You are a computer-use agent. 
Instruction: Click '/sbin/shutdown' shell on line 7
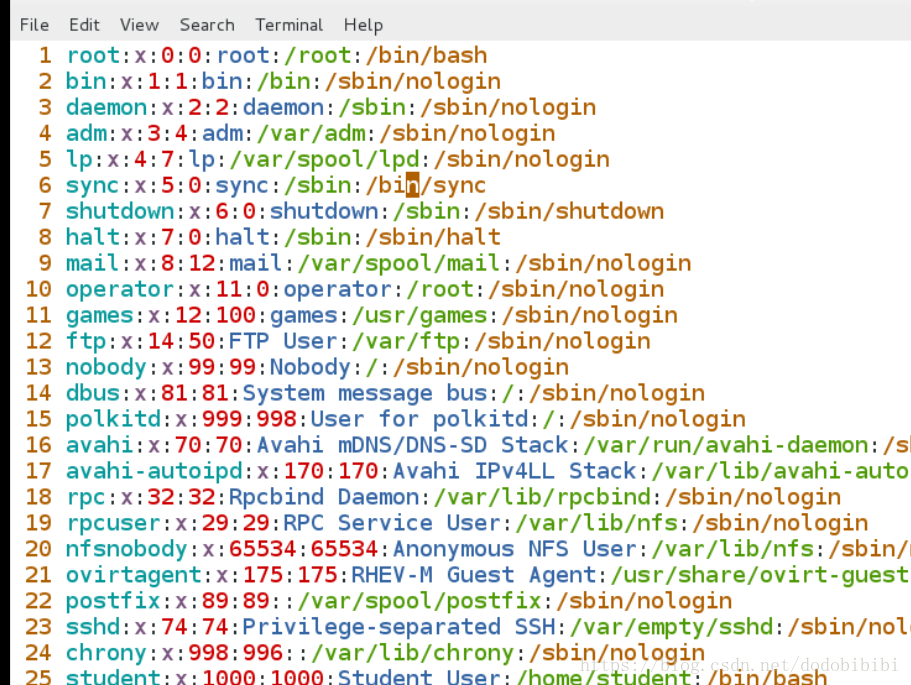tap(570, 211)
